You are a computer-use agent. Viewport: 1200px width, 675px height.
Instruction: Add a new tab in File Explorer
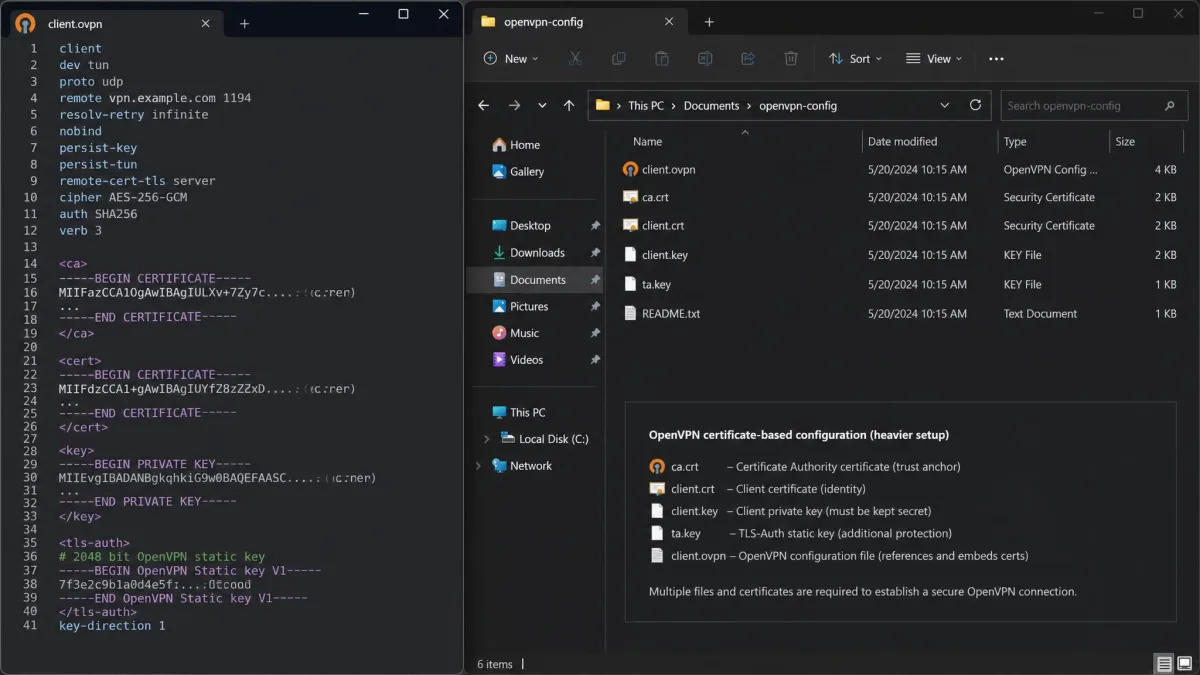click(709, 22)
